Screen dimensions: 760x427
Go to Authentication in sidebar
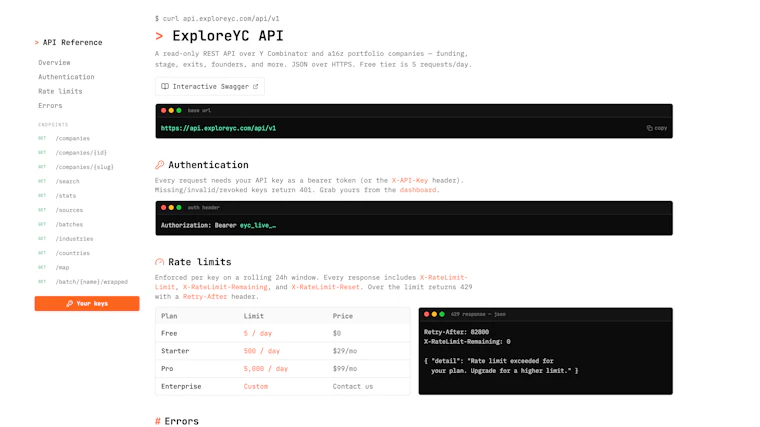click(66, 77)
